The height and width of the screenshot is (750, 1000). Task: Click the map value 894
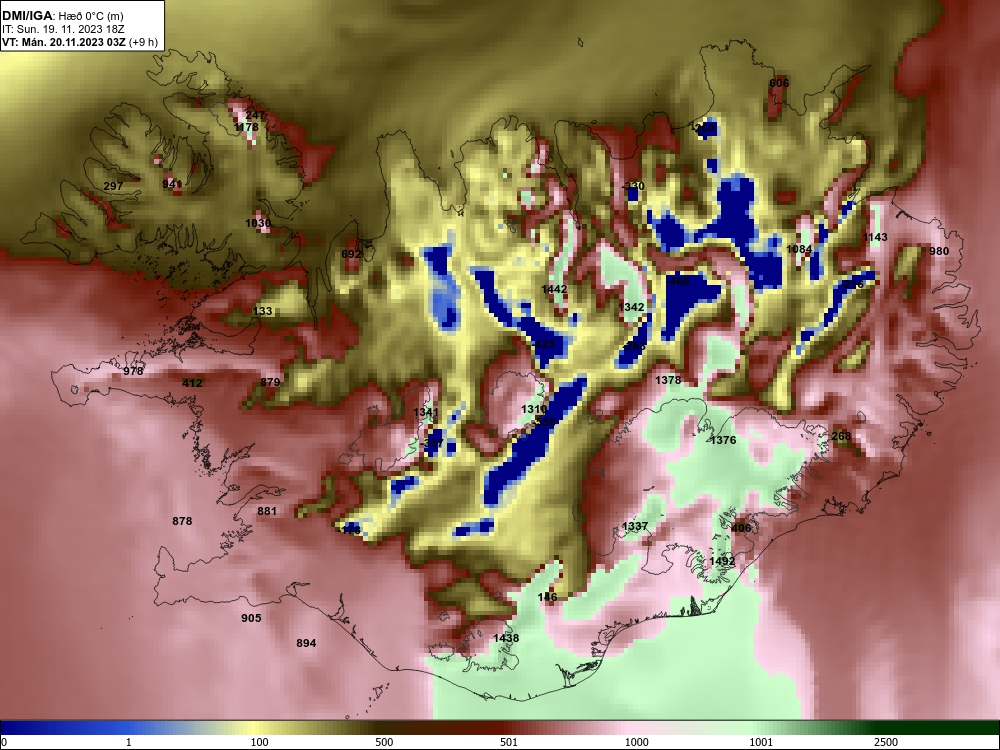pos(306,643)
